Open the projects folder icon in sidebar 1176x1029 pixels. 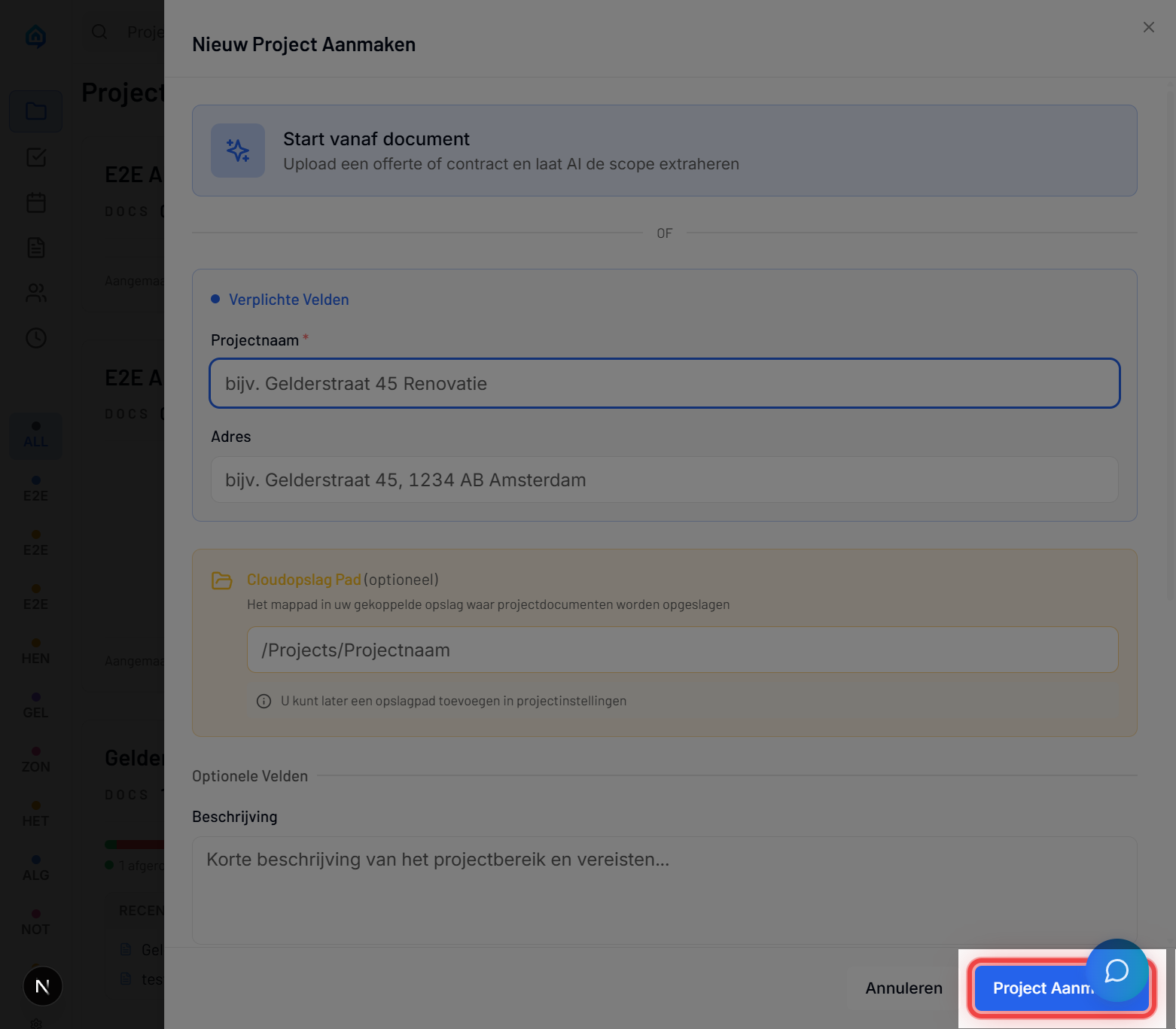pyautogui.click(x=35, y=111)
